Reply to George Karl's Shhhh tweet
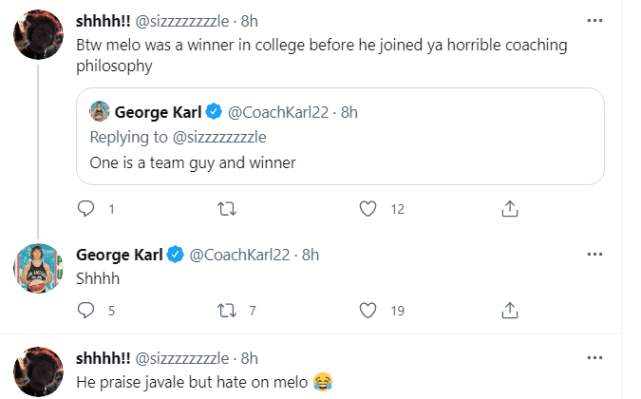The height and width of the screenshot is (399, 641). click(x=86, y=310)
